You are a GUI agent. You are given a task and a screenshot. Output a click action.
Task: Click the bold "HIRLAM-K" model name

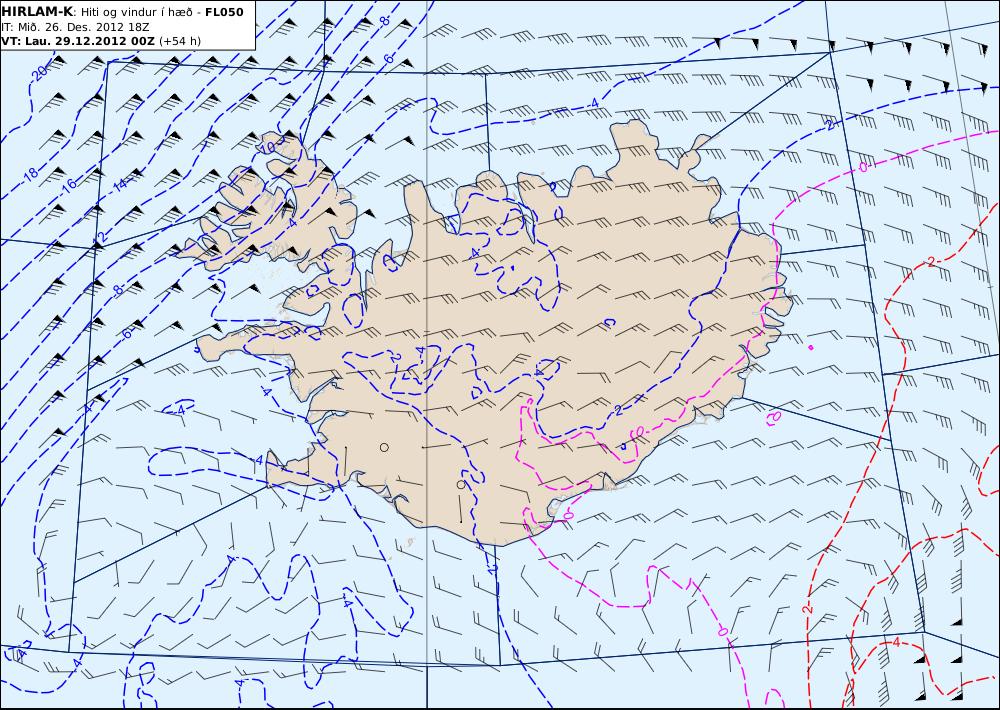[38, 12]
